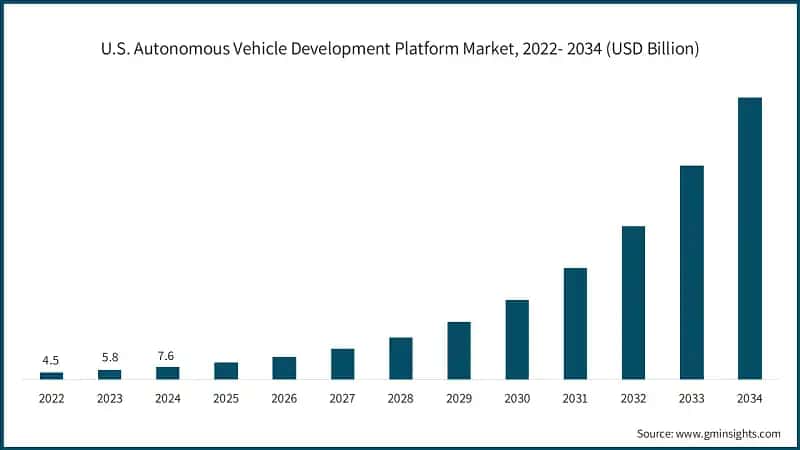Click the 2022 axis label

click(x=52, y=398)
